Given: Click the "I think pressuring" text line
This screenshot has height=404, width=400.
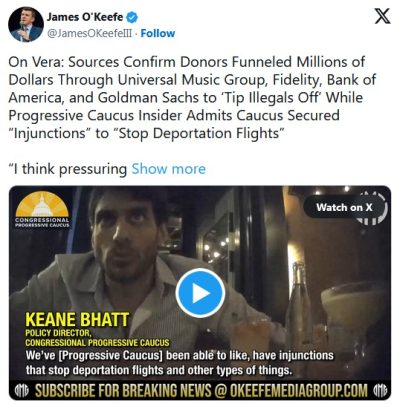Looking at the screenshot, I should (x=68, y=169).
